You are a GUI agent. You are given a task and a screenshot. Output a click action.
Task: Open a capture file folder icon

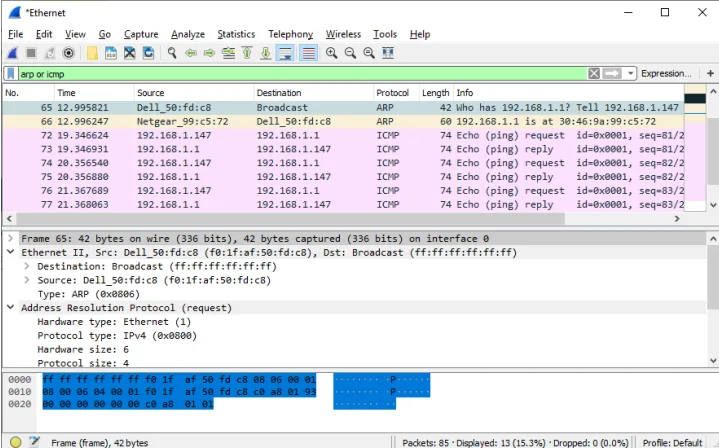[x=92, y=53]
